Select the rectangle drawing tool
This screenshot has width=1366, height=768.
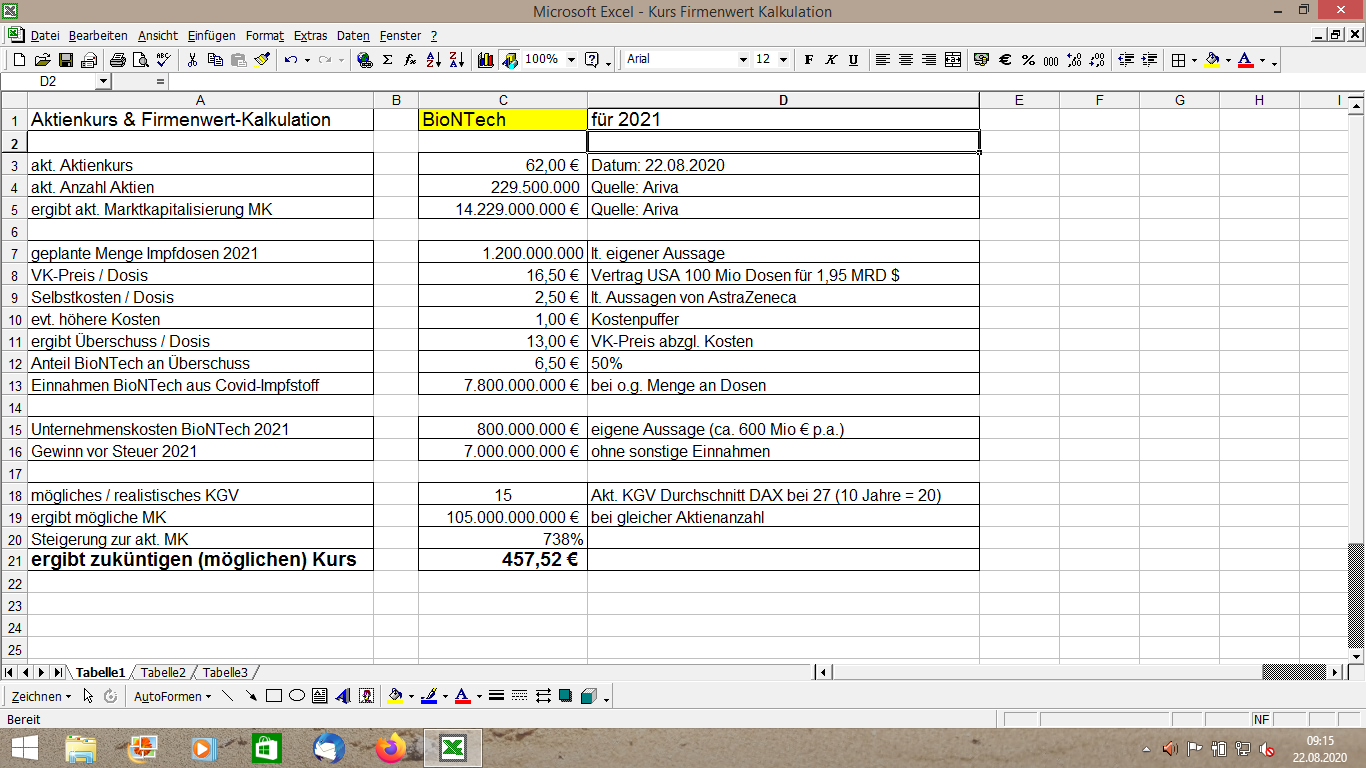(273, 696)
